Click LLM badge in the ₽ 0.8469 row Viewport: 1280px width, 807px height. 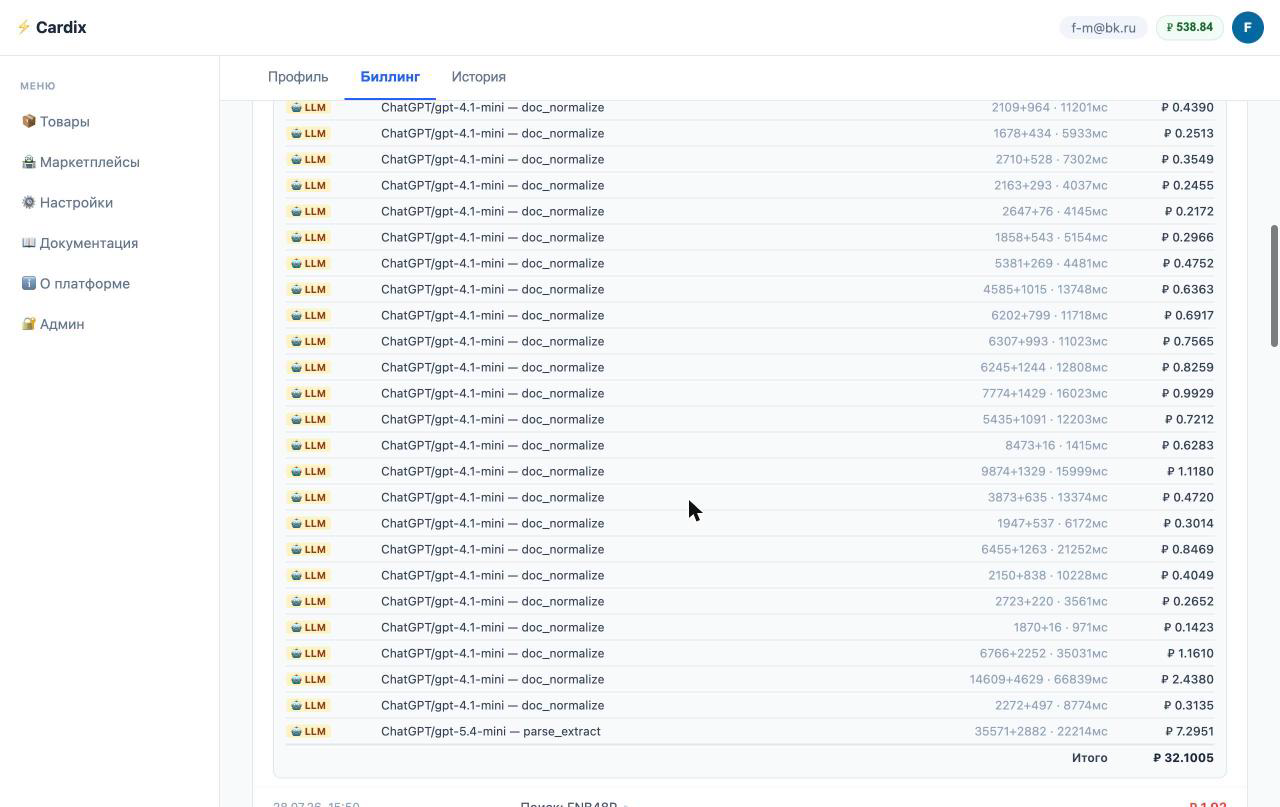tap(308, 549)
